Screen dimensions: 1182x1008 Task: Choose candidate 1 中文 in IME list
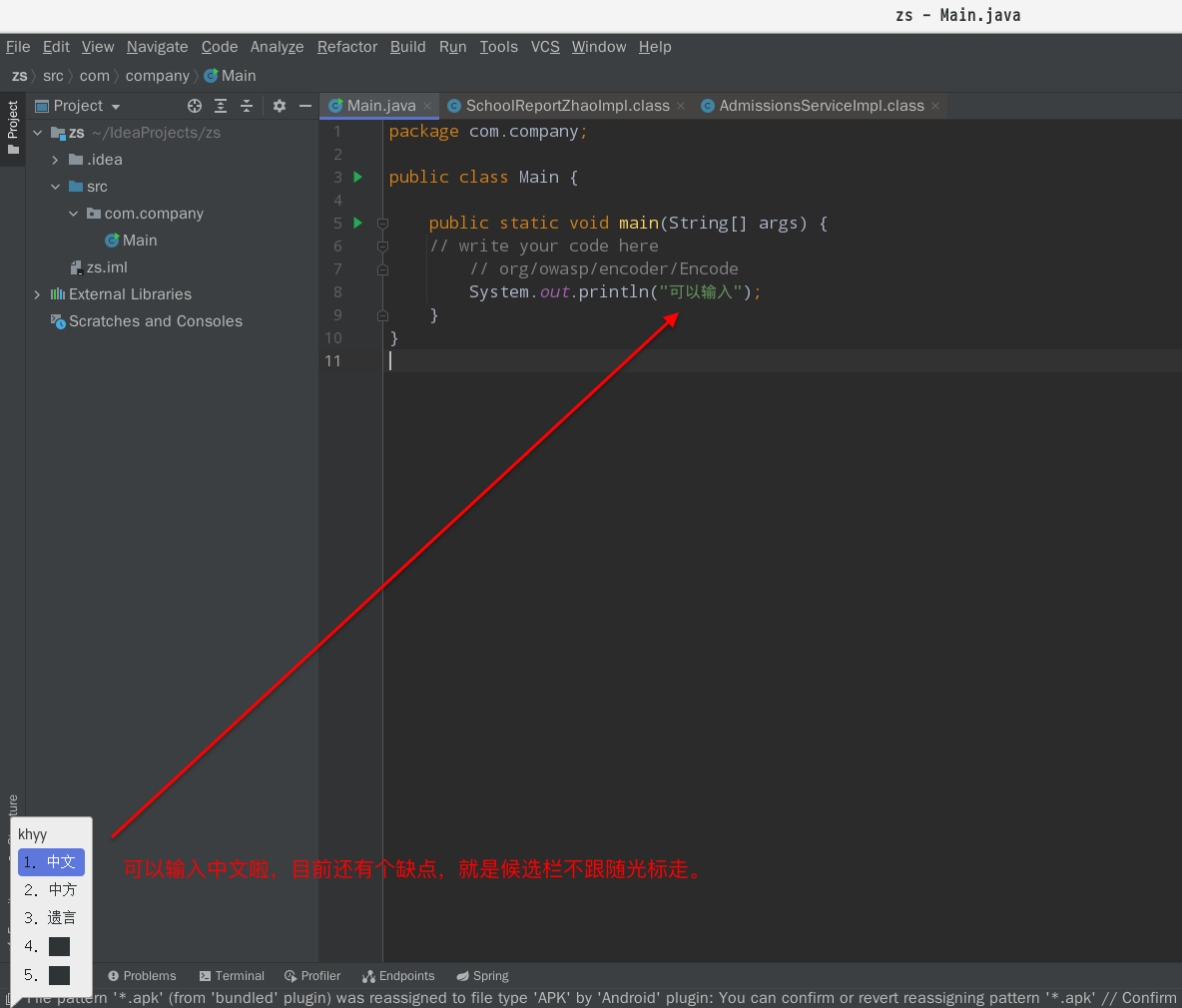[51, 862]
